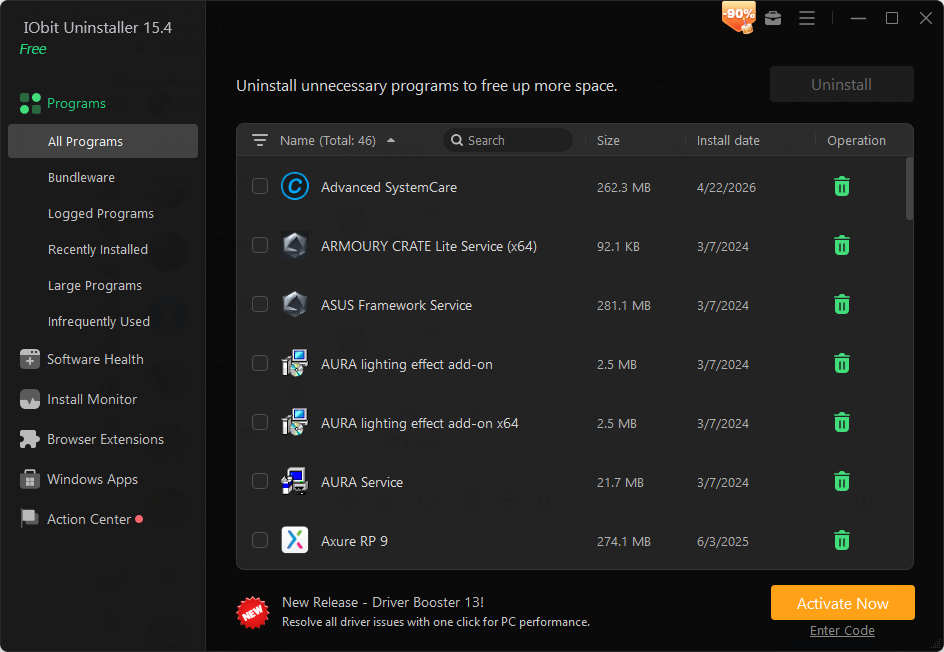This screenshot has height=652, width=944.
Task: Click the trash icon for Axure RP 9
Action: click(x=842, y=541)
